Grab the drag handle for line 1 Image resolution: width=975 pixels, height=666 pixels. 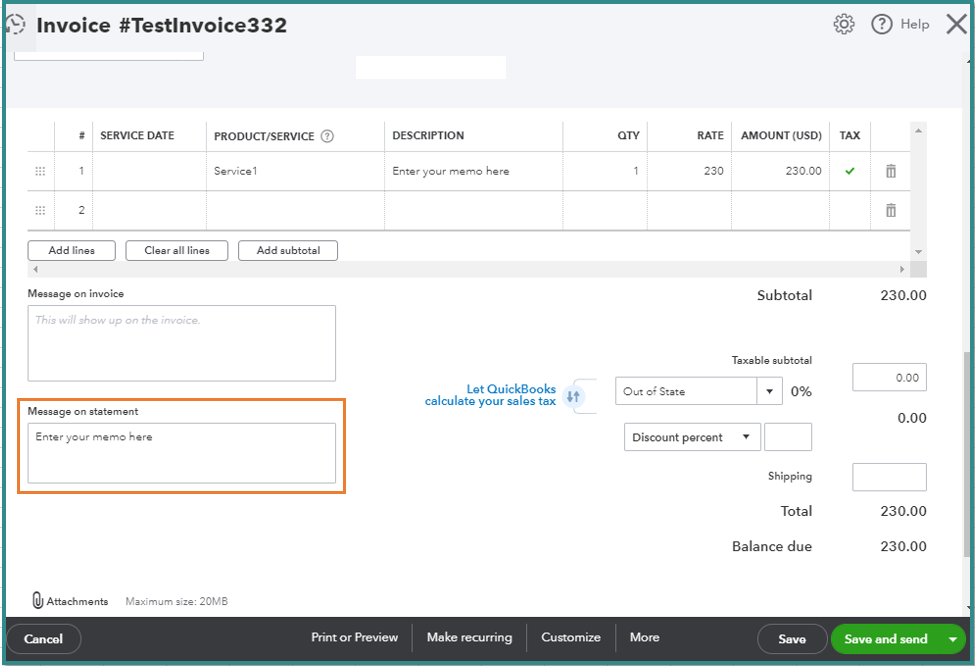click(x=40, y=171)
